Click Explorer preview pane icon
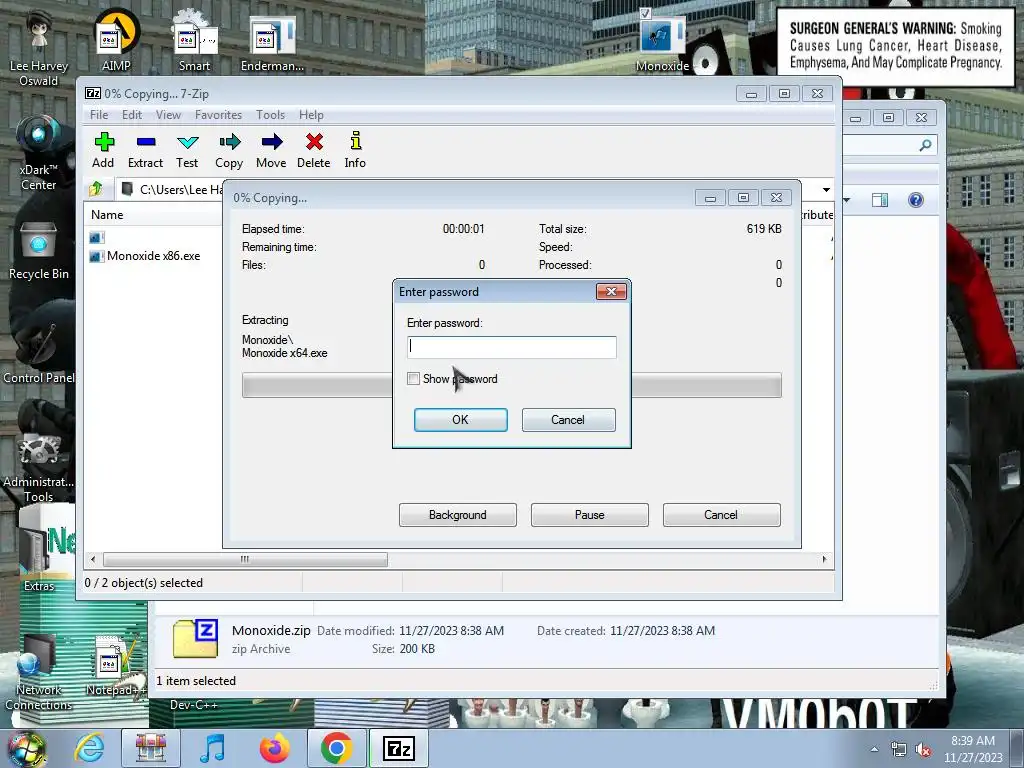This screenshot has height=768, width=1024. point(880,200)
